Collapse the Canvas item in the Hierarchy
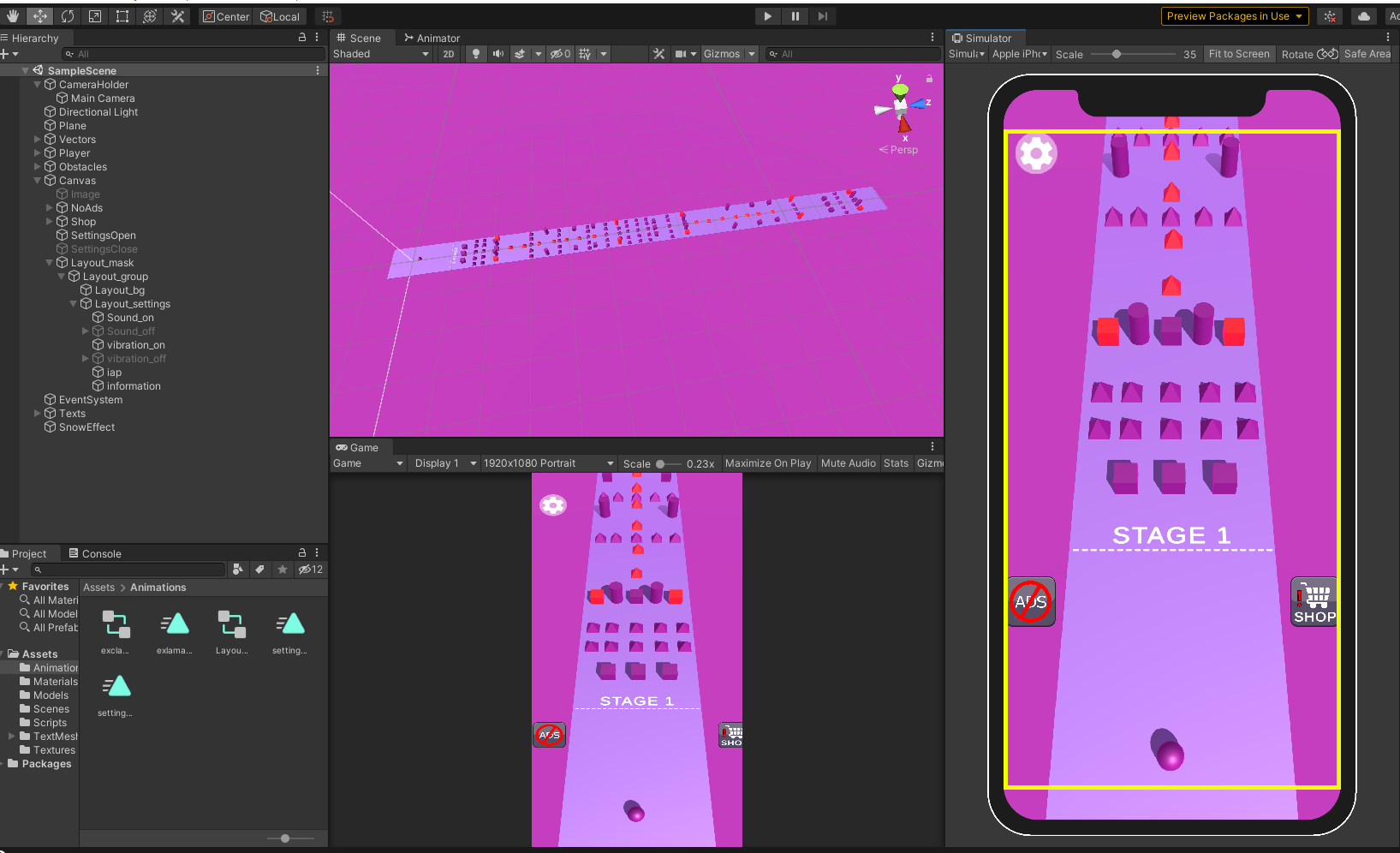Viewport: 1400px width, 853px height. point(37,180)
